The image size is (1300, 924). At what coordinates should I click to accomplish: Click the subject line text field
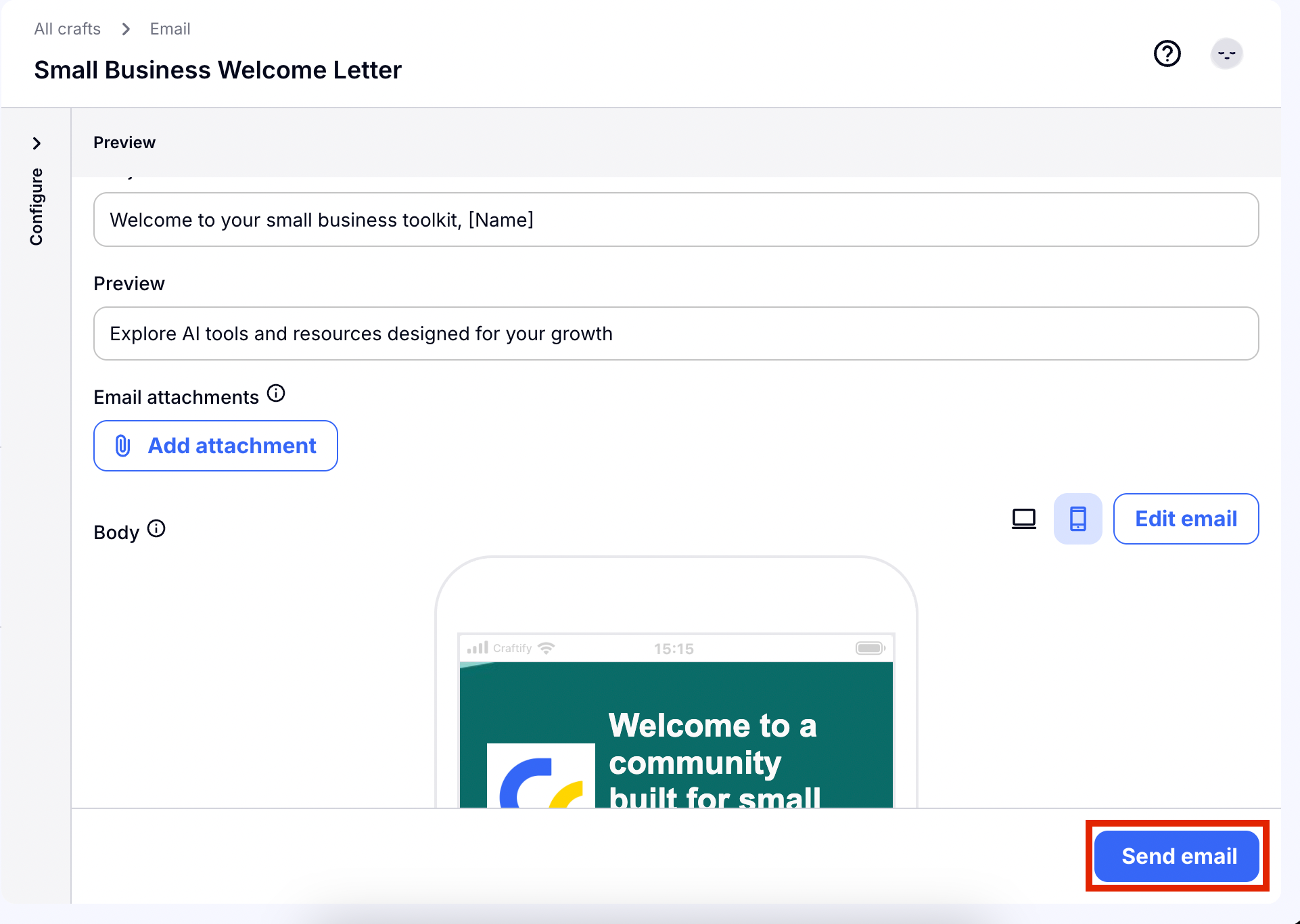[675, 220]
